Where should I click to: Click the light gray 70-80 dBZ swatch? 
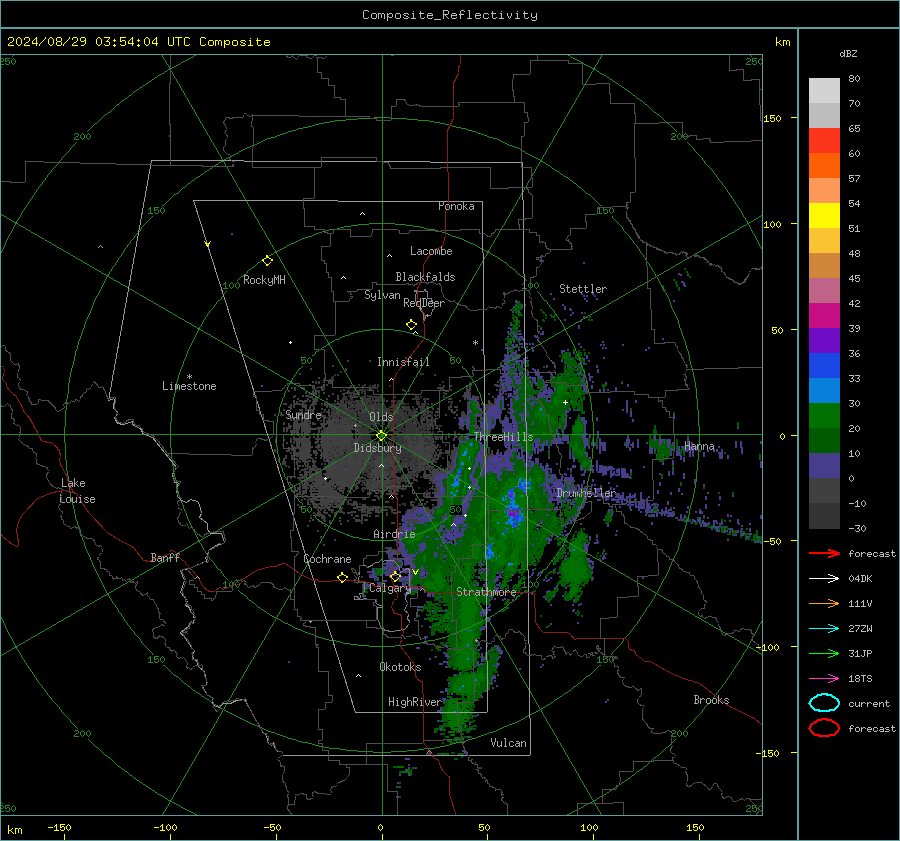click(x=824, y=90)
